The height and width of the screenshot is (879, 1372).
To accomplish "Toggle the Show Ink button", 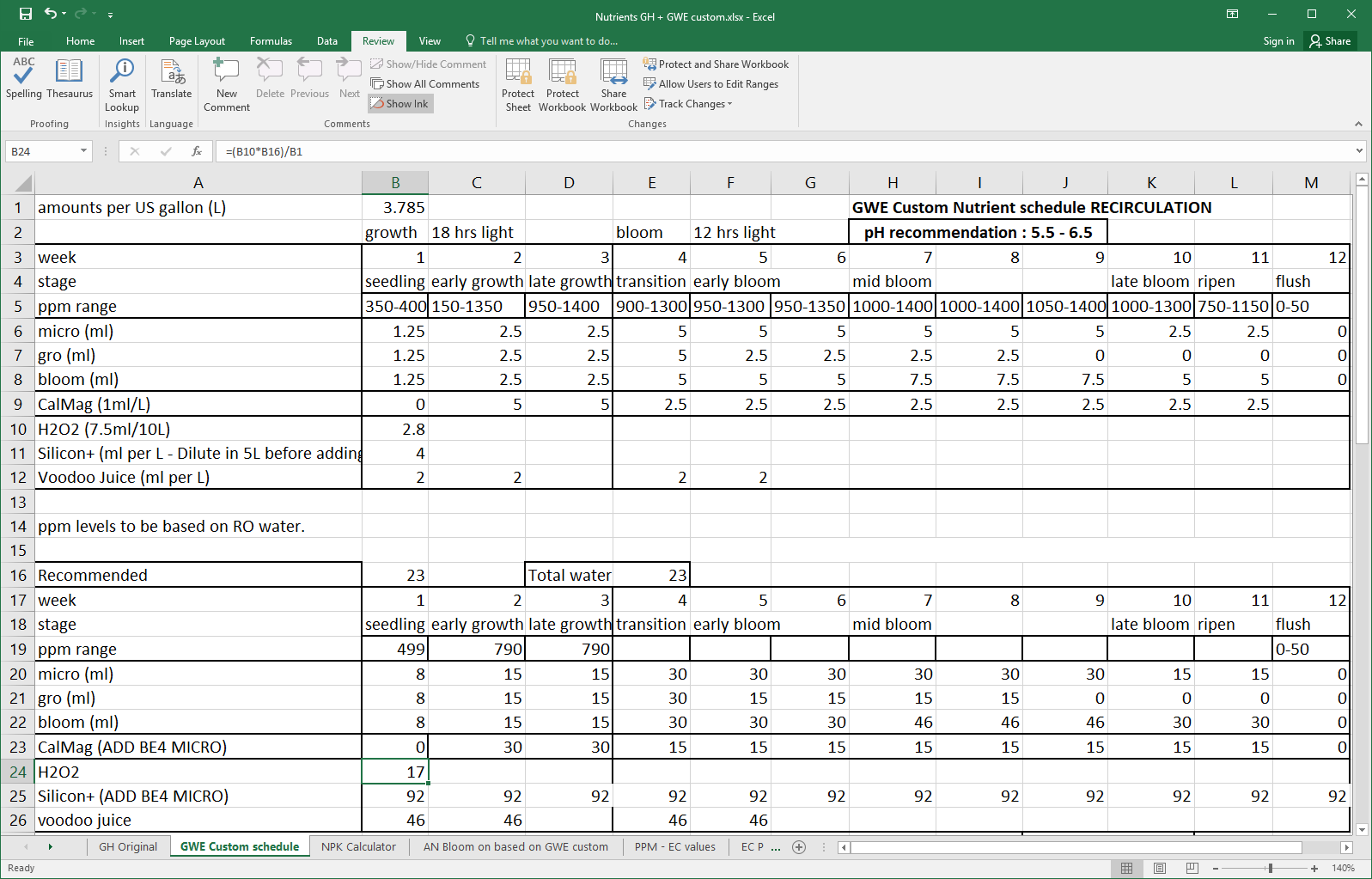I will tap(400, 104).
